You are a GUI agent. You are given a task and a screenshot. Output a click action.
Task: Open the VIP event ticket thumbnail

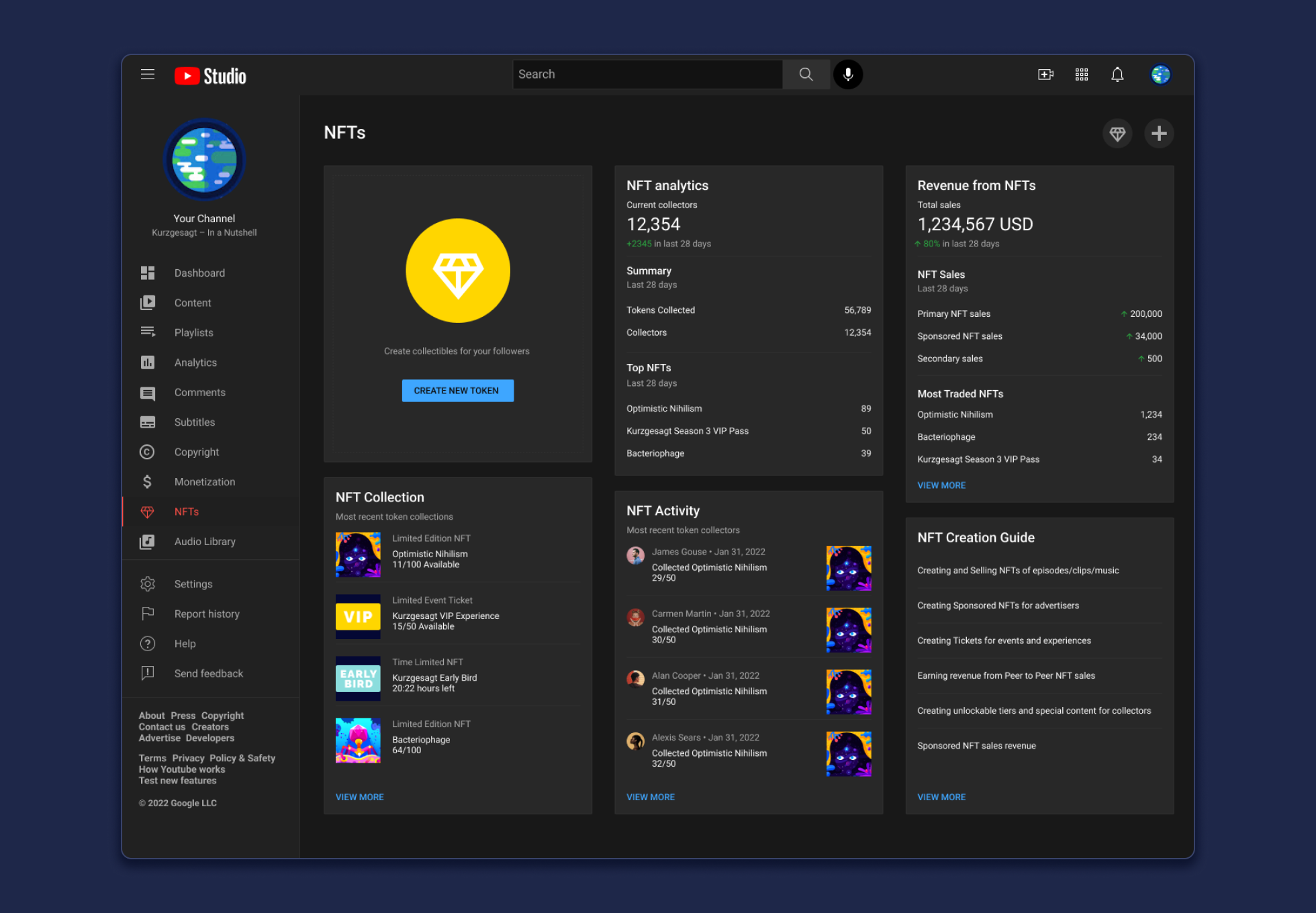click(358, 616)
